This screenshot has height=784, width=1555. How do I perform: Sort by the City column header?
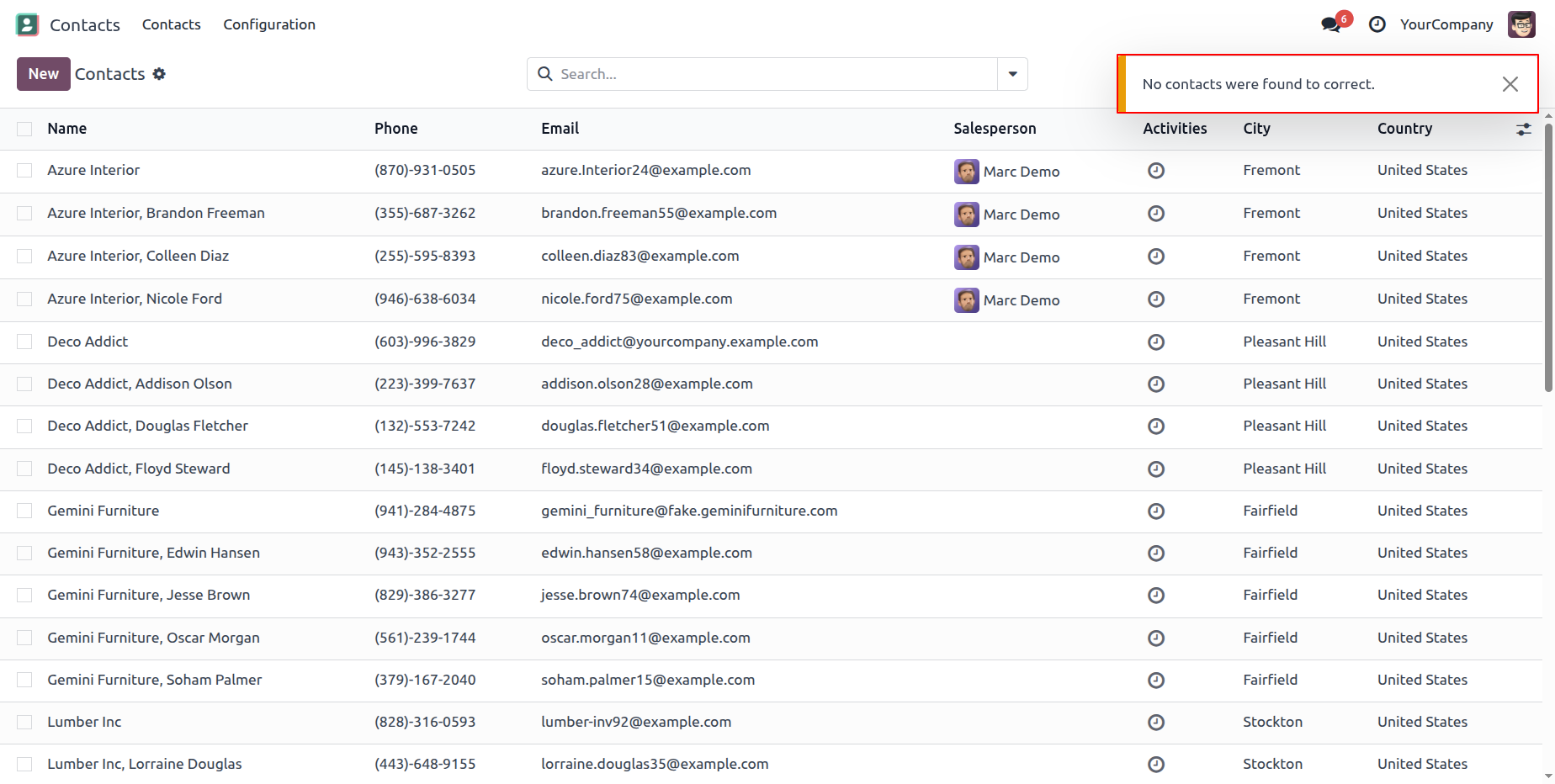1257,129
